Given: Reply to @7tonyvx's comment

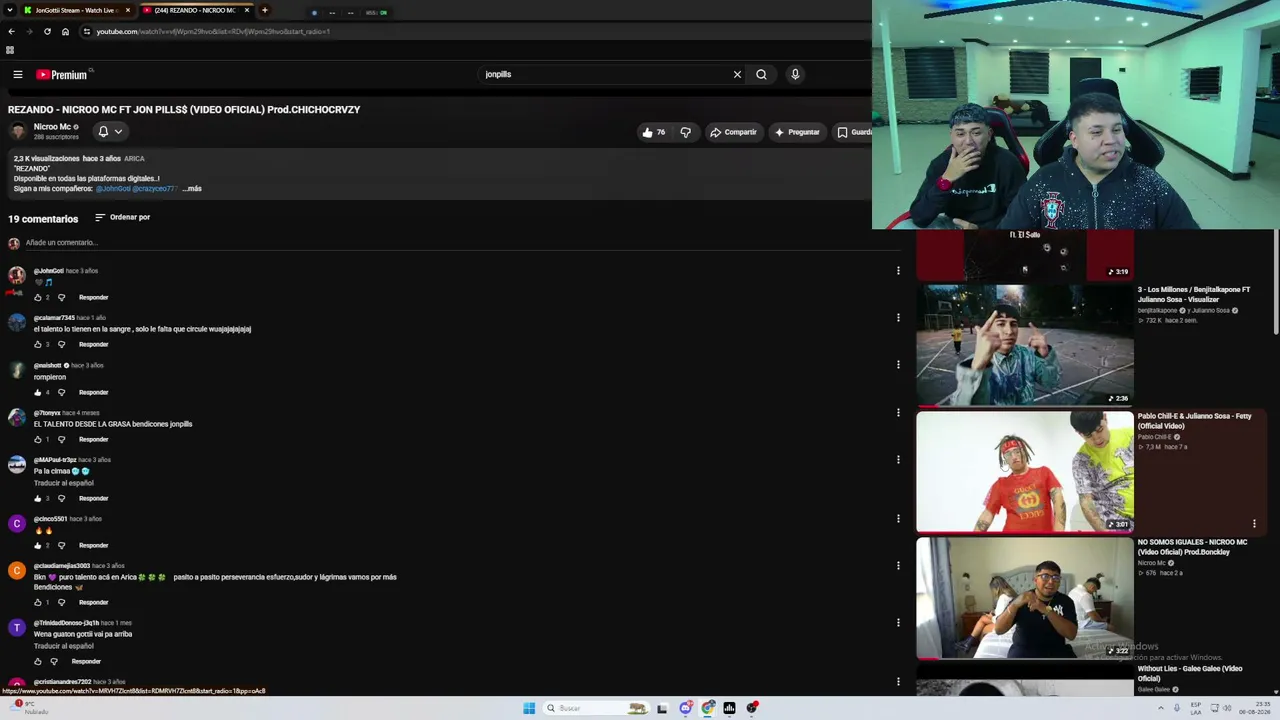Looking at the screenshot, I should click(93, 439).
